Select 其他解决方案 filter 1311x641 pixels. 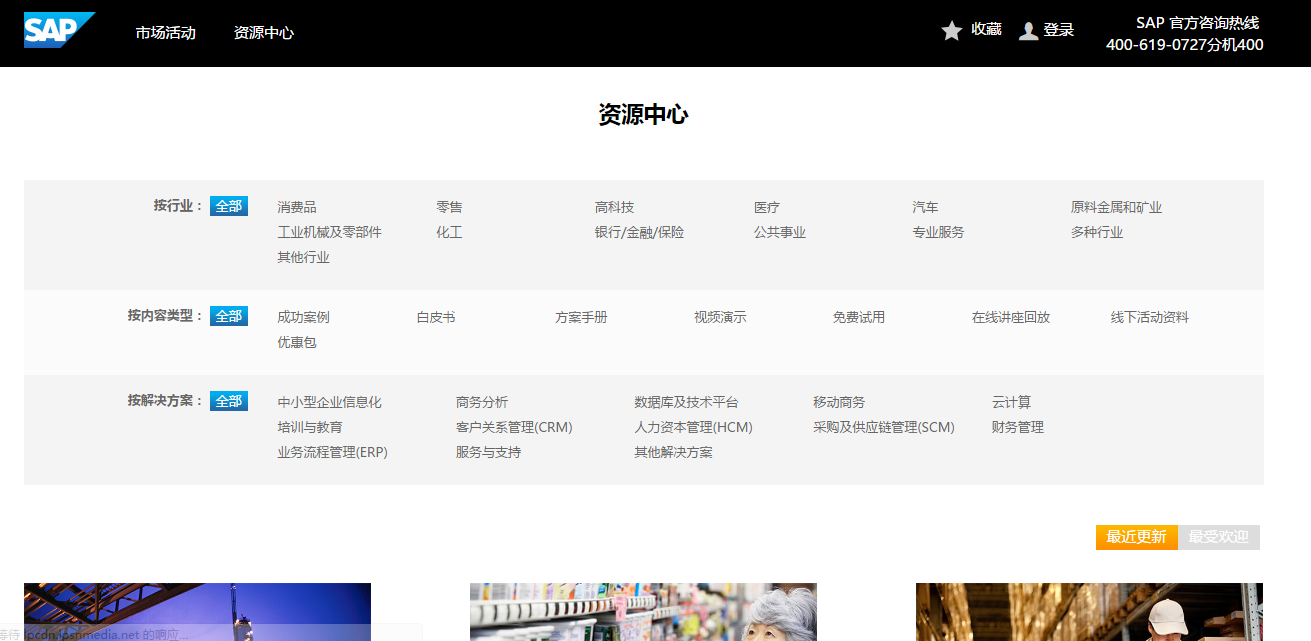[673, 453]
